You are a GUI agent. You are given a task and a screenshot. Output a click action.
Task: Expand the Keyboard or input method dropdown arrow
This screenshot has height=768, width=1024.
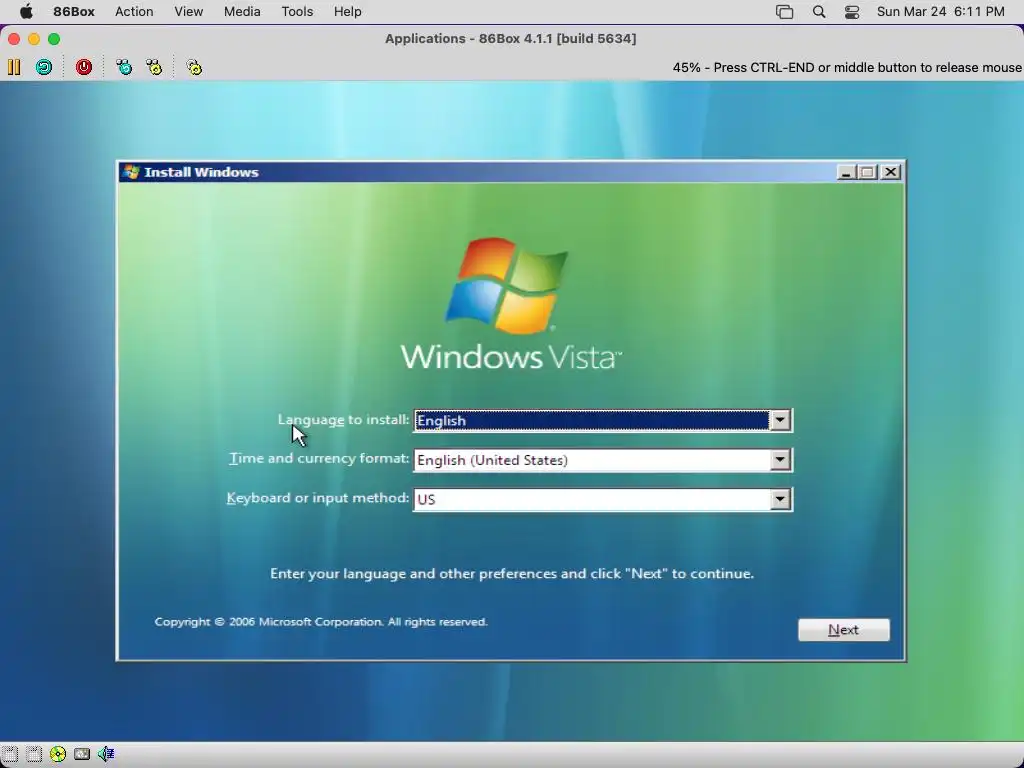click(780, 500)
